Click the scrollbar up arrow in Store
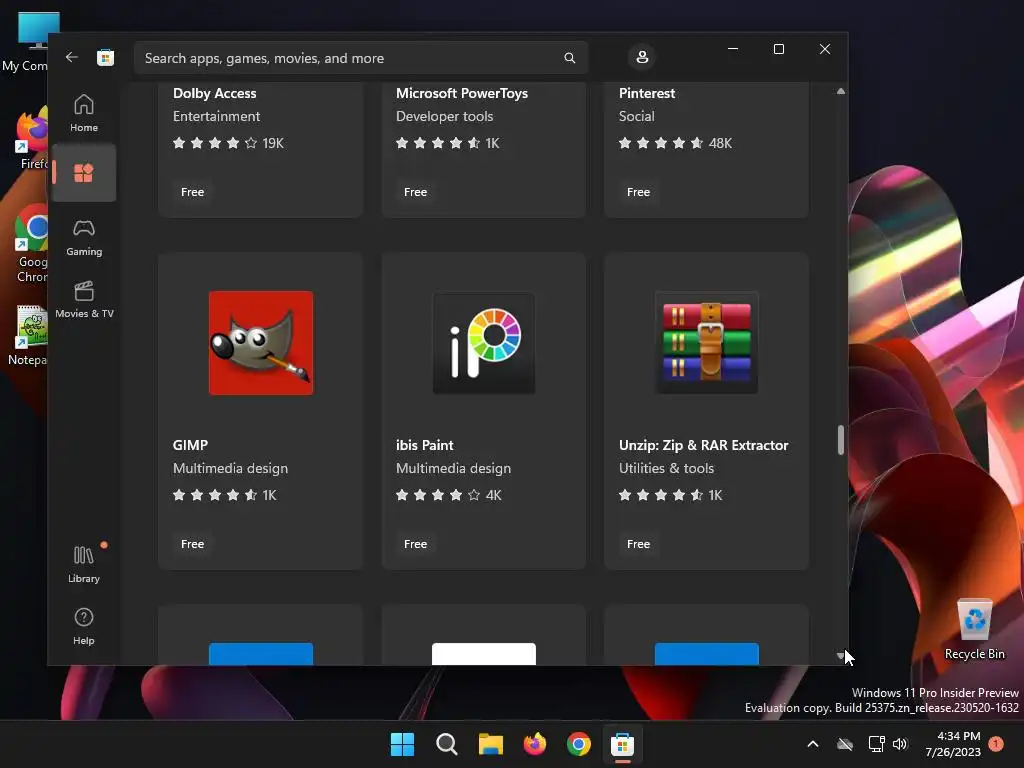 841,91
